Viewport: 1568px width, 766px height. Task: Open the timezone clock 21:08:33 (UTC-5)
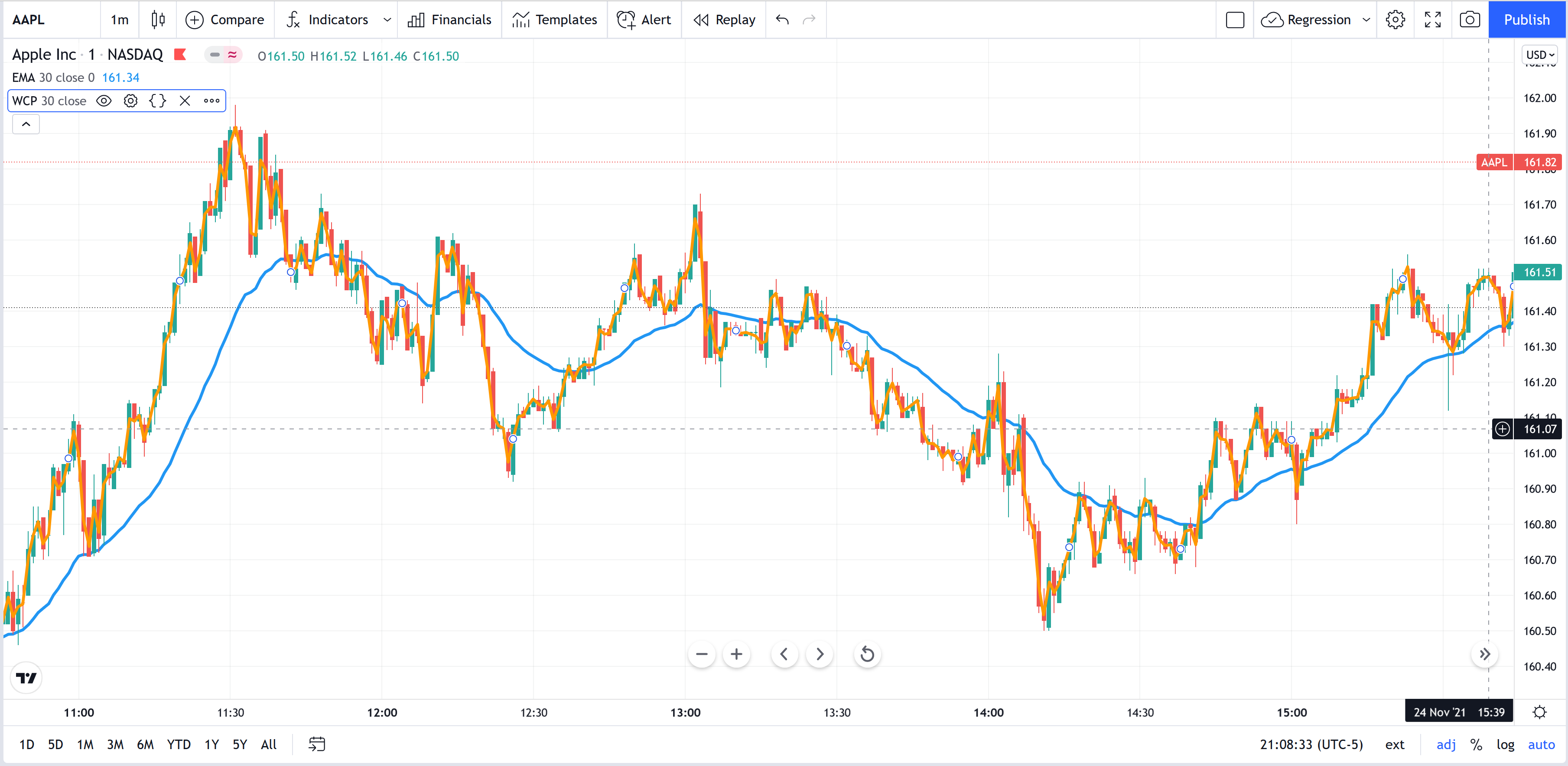coord(1311,745)
